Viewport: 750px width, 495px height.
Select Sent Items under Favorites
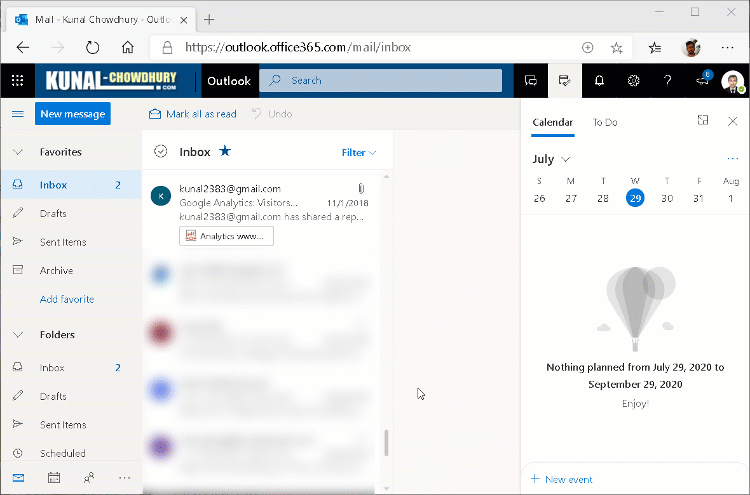point(71,242)
